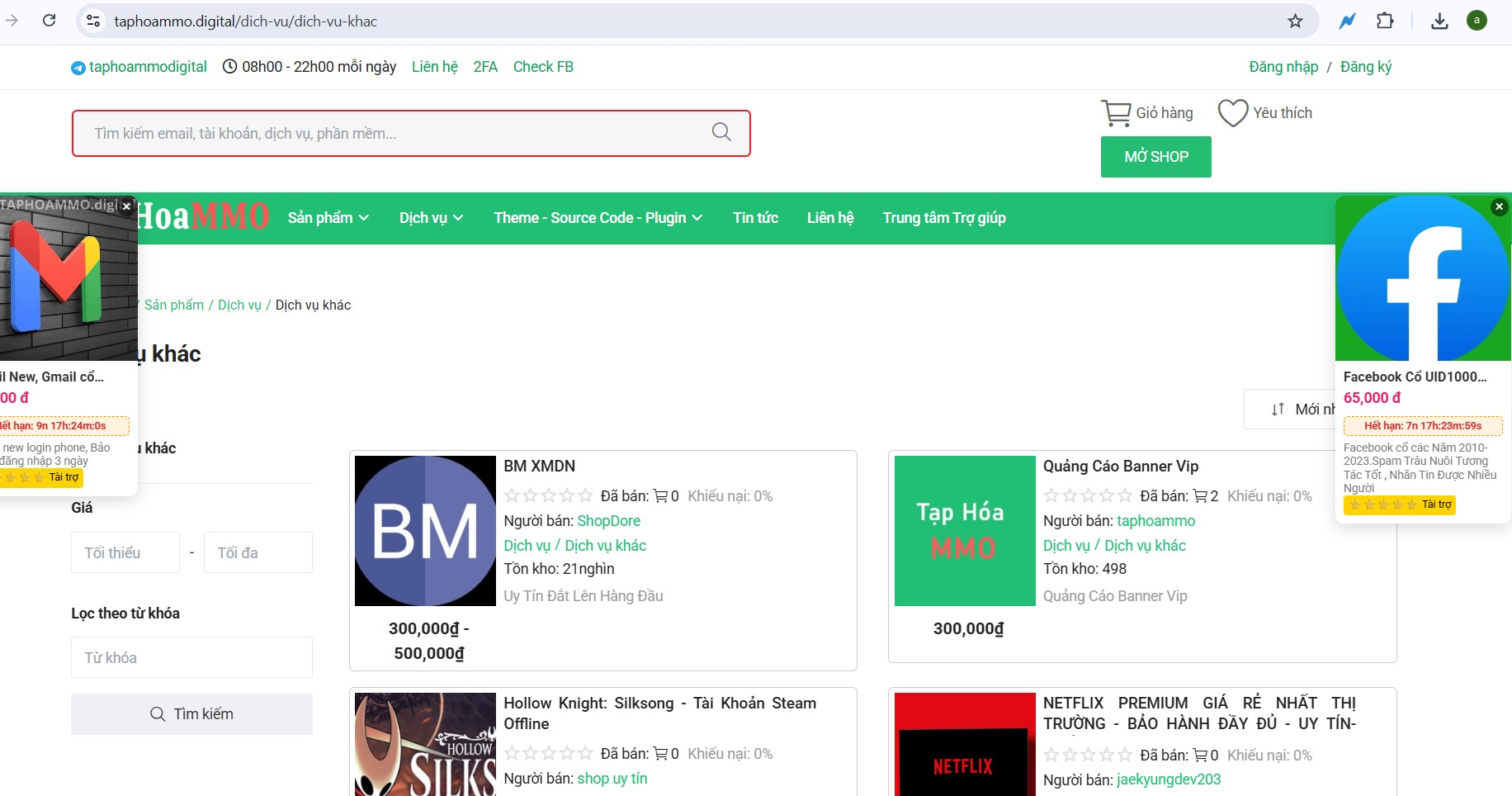This screenshot has height=796, width=1512.
Task: Click the sort arrows icon beside Mới nhất
Action: click(1278, 409)
